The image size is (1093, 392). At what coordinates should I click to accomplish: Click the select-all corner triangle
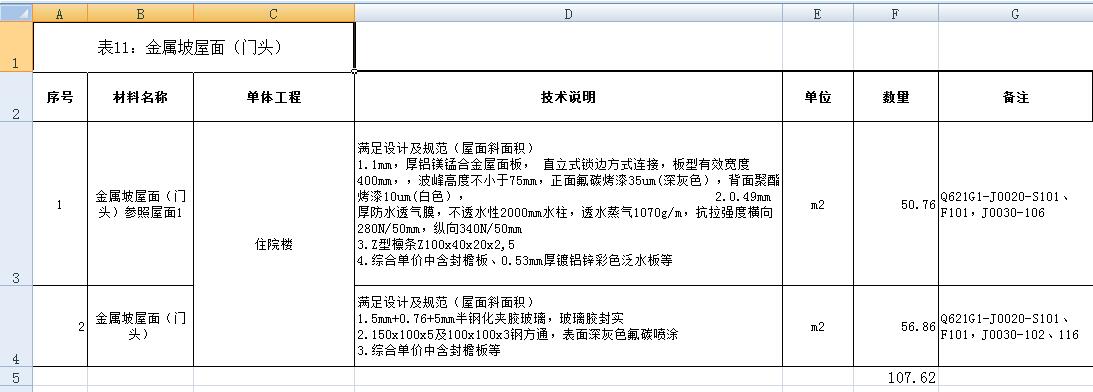[16, 13]
